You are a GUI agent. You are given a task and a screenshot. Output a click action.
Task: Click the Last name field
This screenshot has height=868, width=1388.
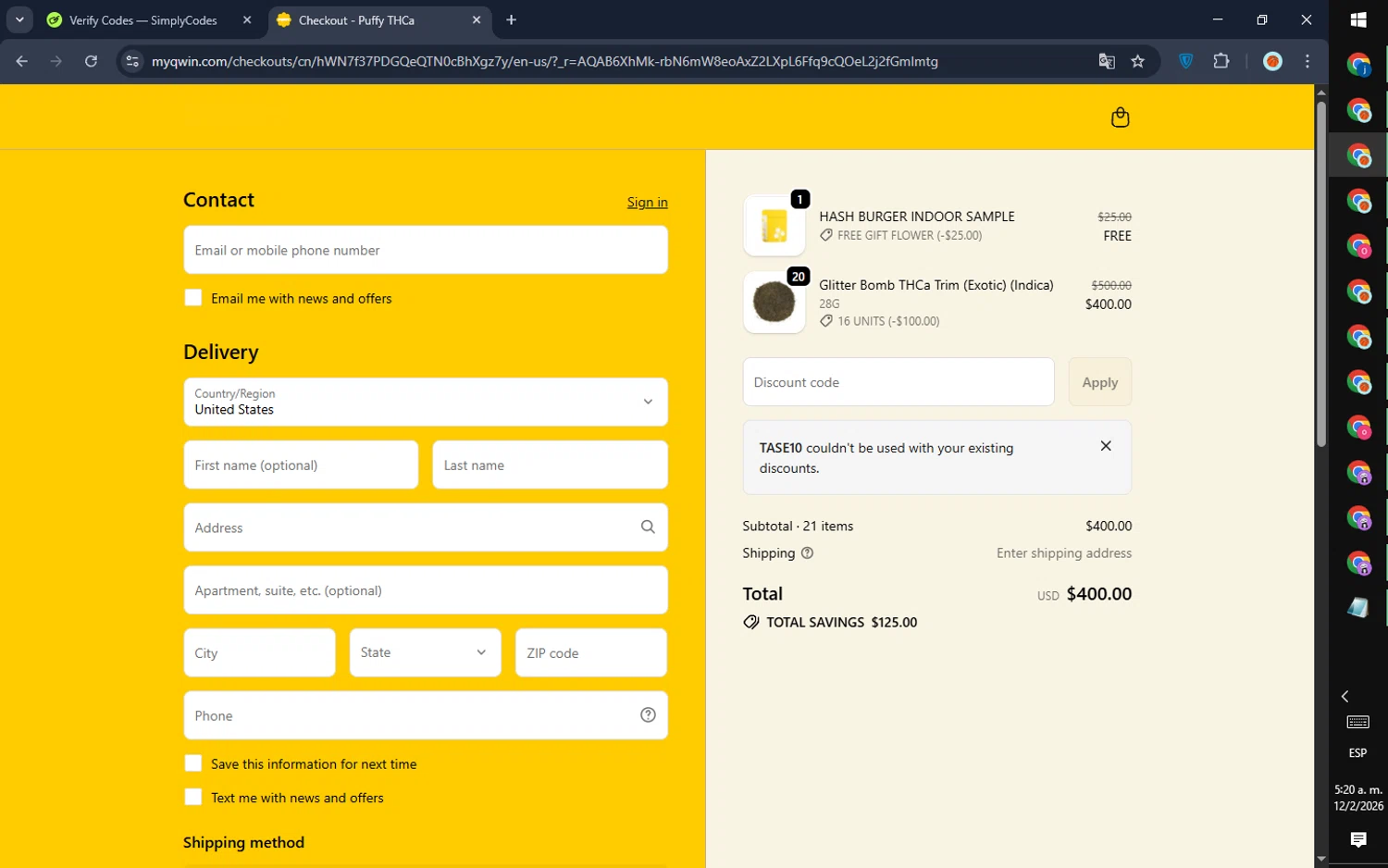[550, 465]
